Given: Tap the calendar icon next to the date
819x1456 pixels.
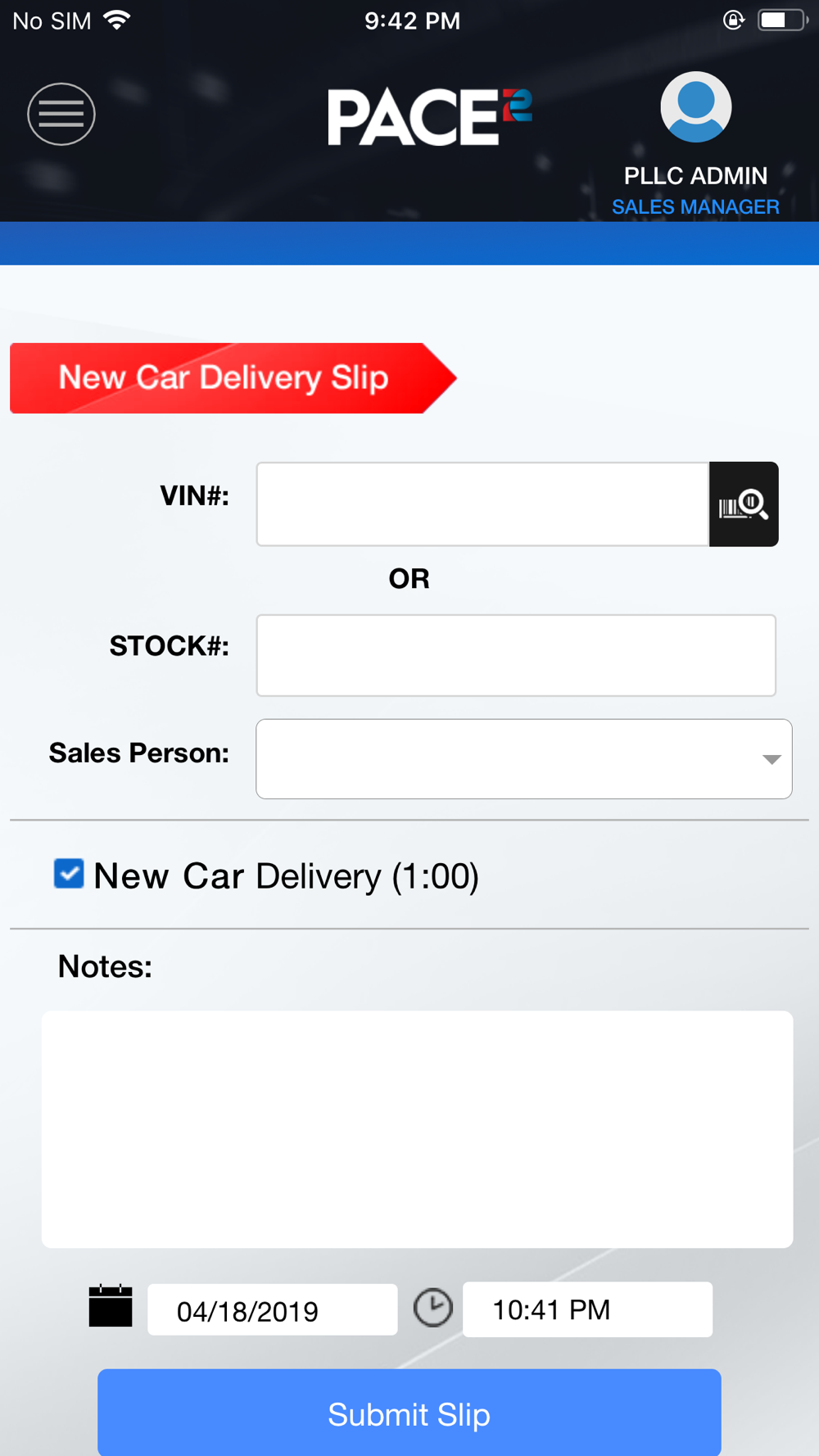Looking at the screenshot, I should pos(111,1305).
